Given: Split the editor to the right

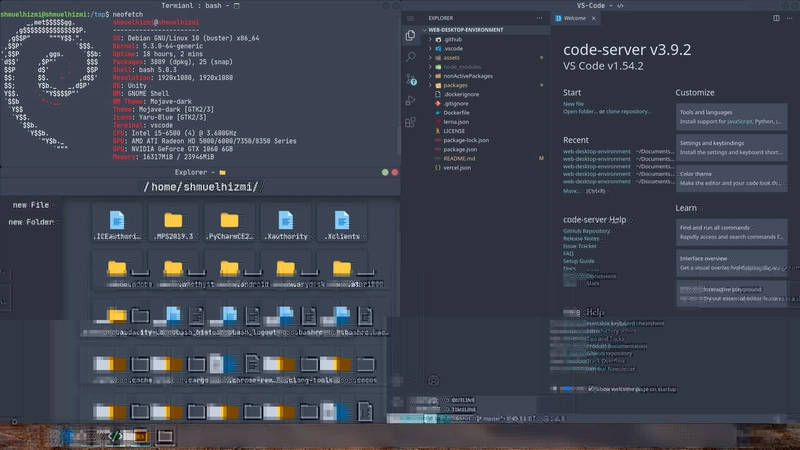Looking at the screenshot, I should tap(776, 18).
